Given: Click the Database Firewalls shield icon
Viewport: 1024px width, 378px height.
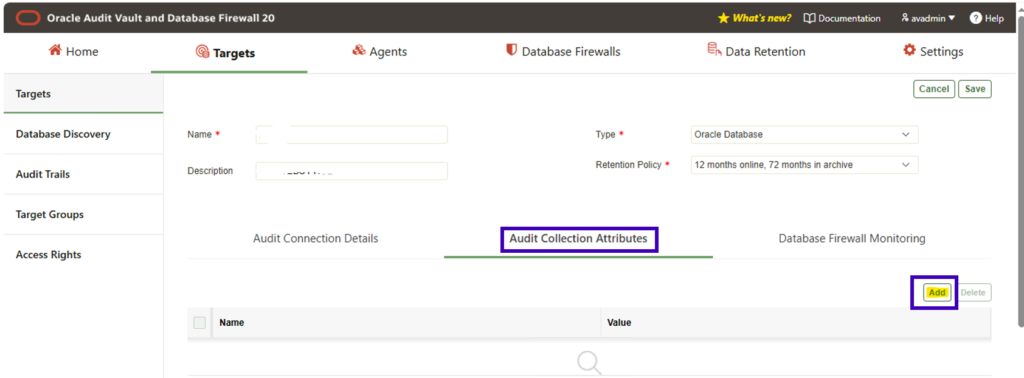Looking at the screenshot, I should 511,50.
